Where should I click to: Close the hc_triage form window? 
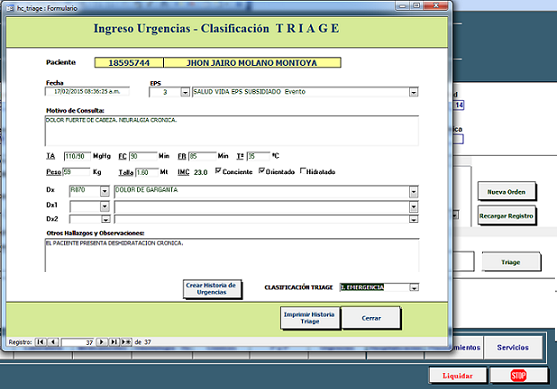coord(436,6)
